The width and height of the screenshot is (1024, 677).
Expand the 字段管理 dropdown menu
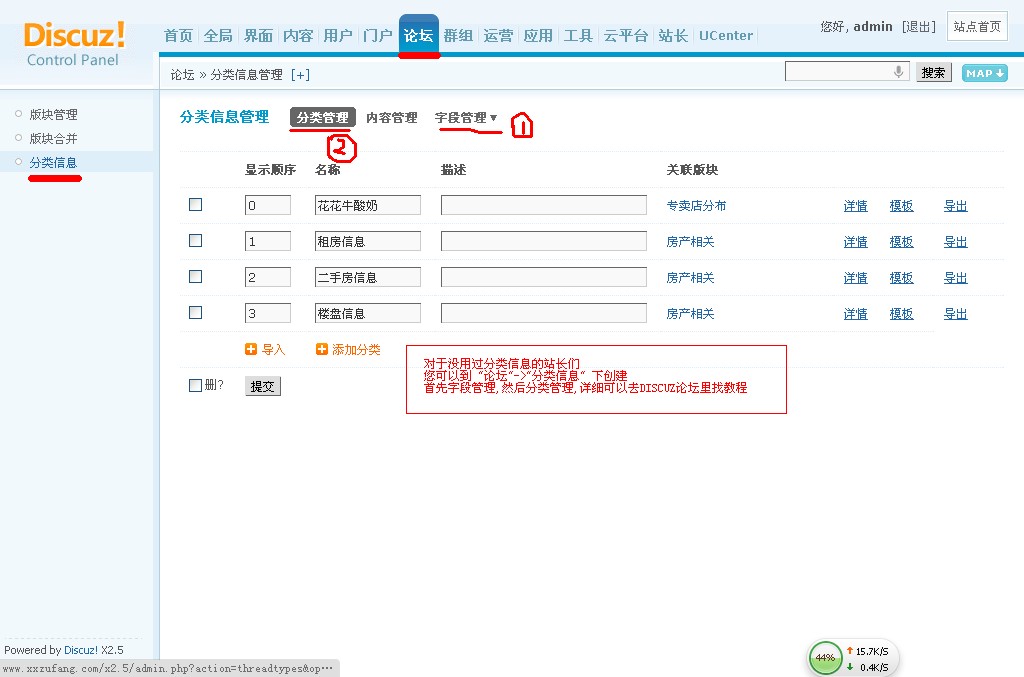coord(466,118)
